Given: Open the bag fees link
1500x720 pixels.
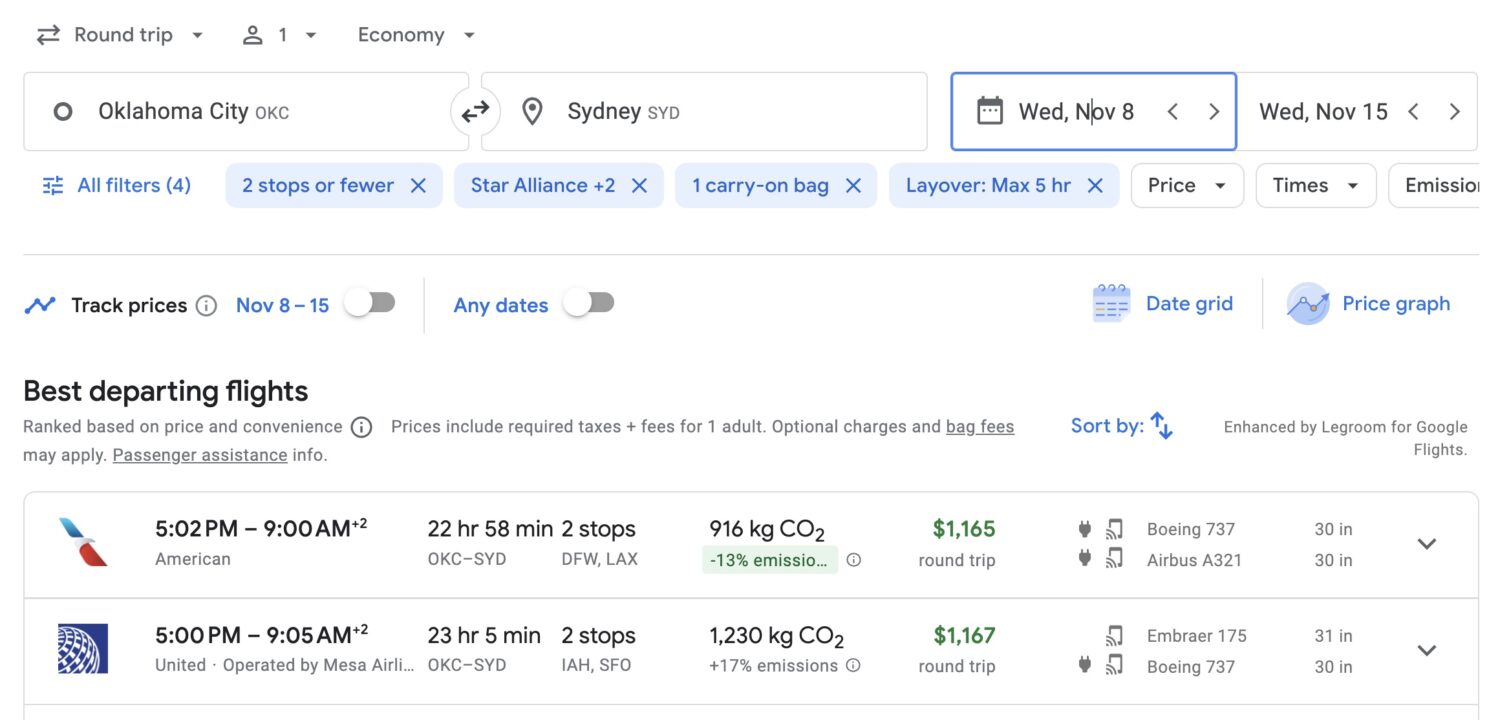Looking at the screenshot, I should point(979,426).
